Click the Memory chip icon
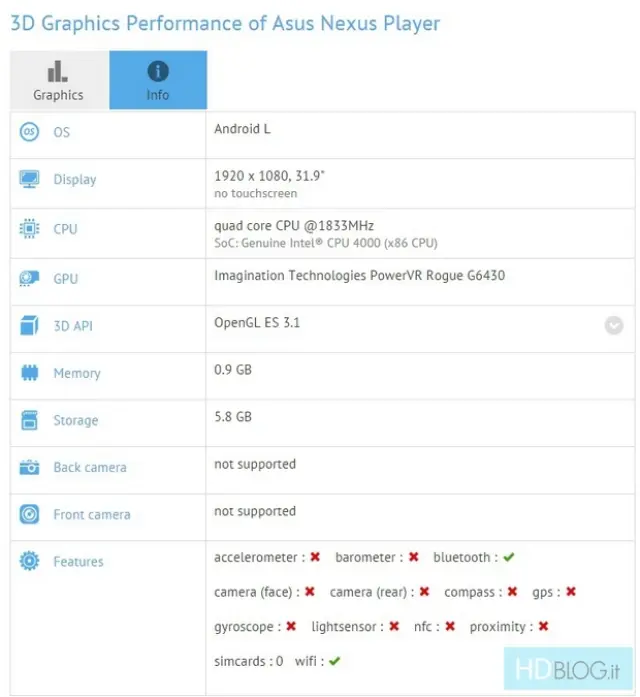Image resolution: width=640 pixels, height=697 pixels. (x=29, y=373)
